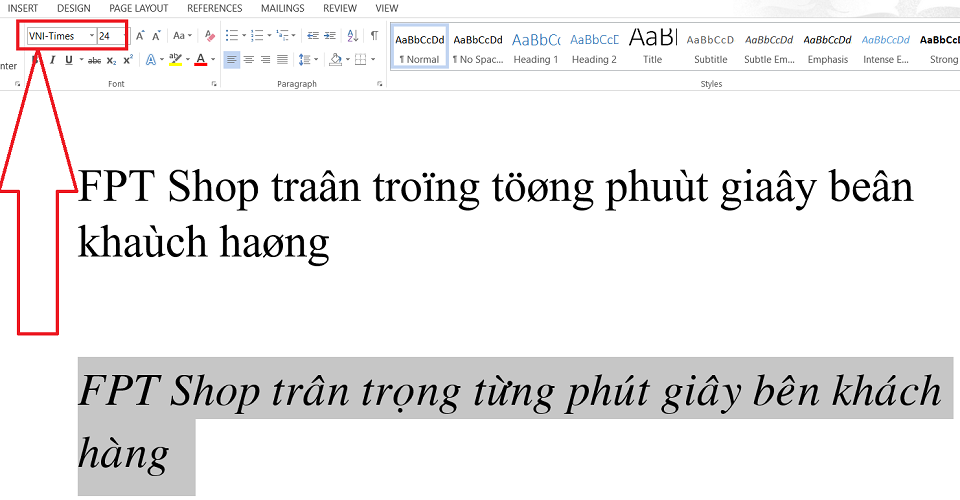
Task: Apply the Strong style
Action: point(940,47)
